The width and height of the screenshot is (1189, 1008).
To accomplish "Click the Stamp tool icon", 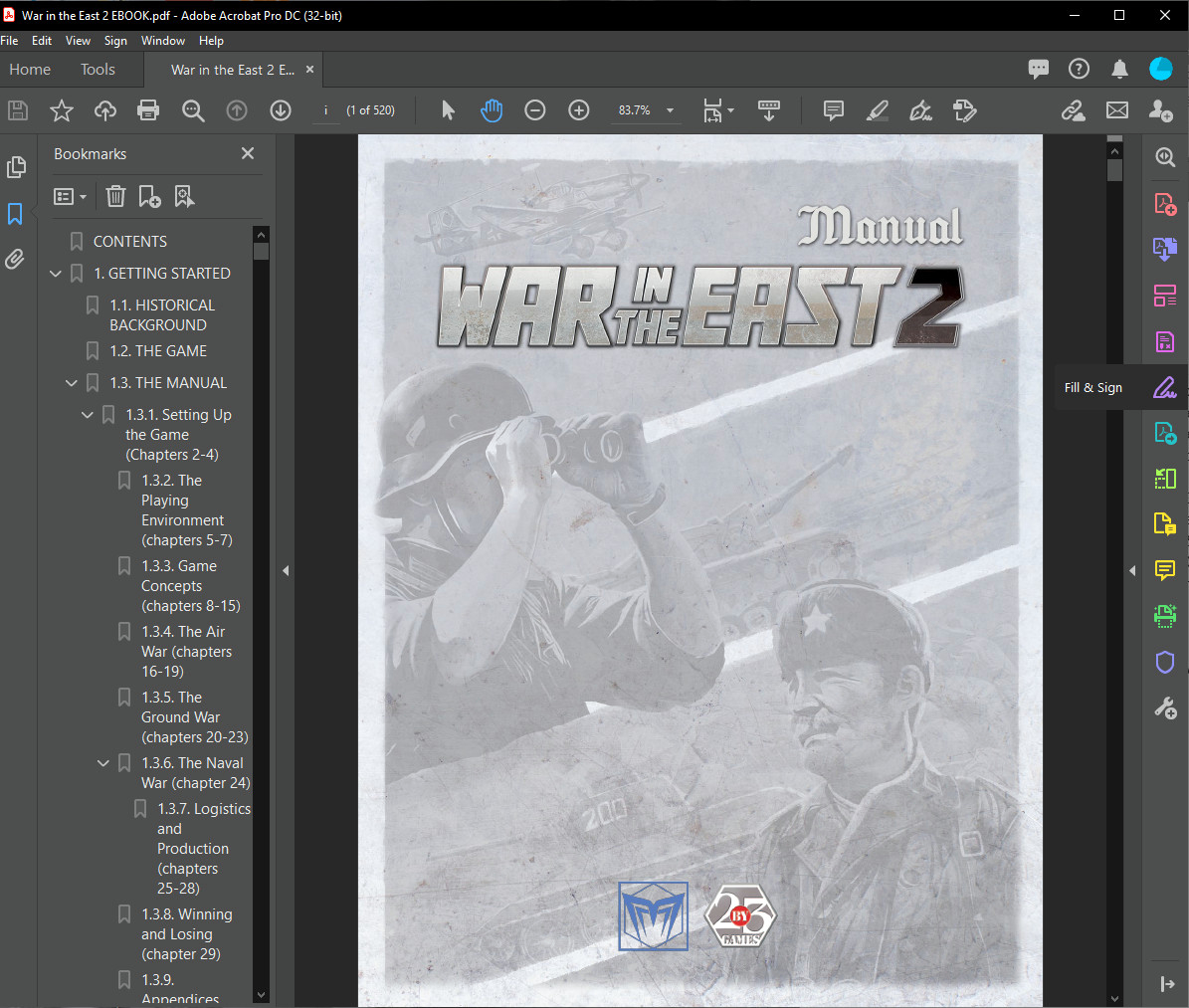I will pos(964,110).
